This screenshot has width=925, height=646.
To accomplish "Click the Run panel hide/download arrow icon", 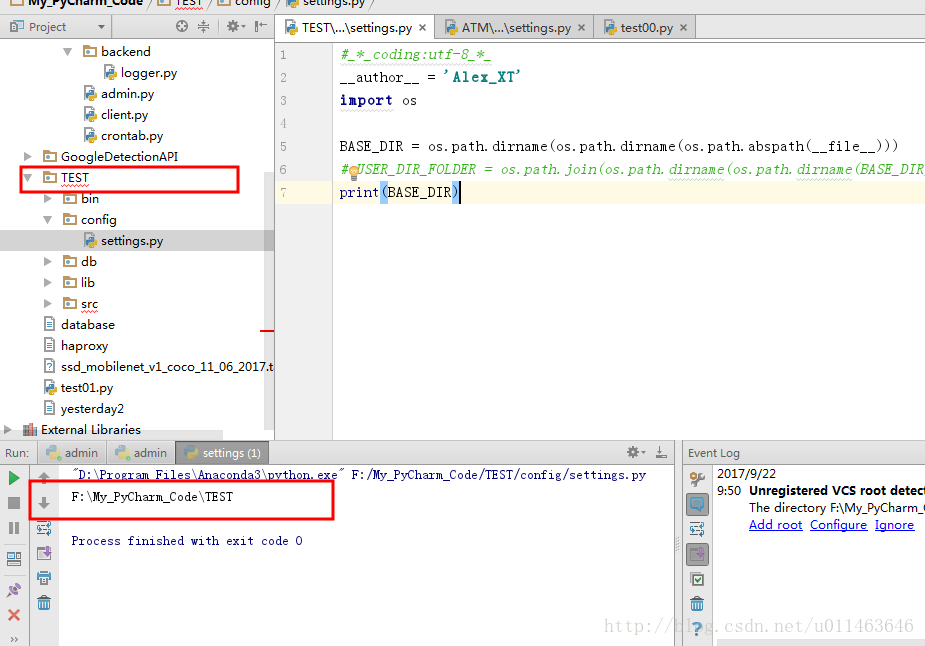I will pos(661,452).
